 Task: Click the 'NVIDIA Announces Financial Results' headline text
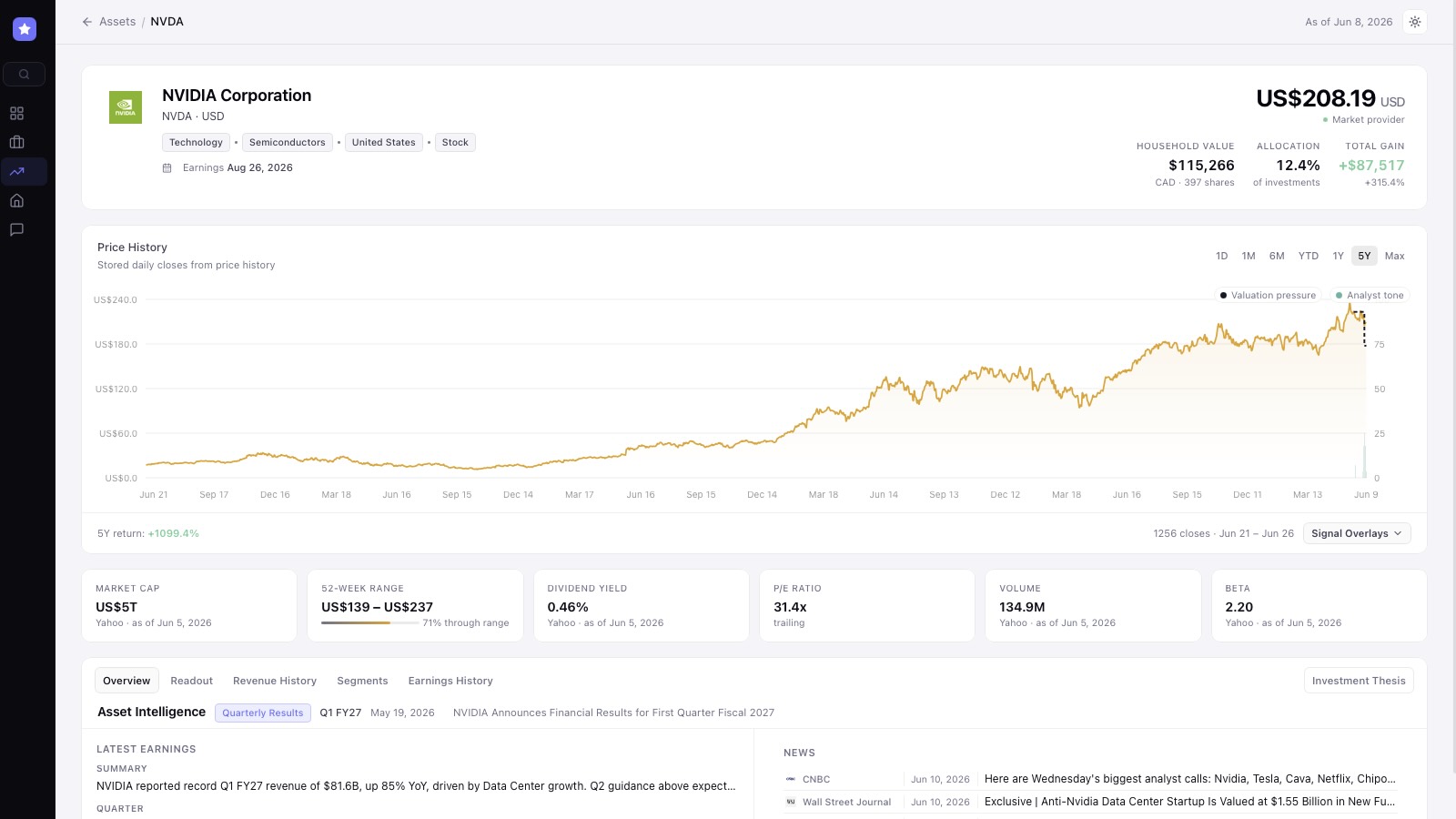(x=613, y=713)
